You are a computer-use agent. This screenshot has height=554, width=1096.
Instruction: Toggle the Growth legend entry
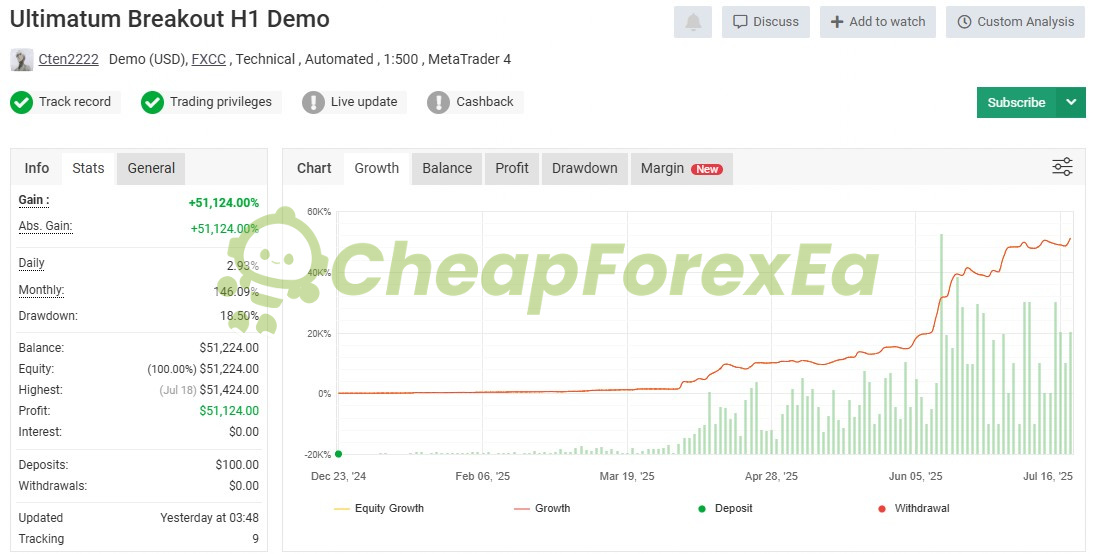[542, 509]
